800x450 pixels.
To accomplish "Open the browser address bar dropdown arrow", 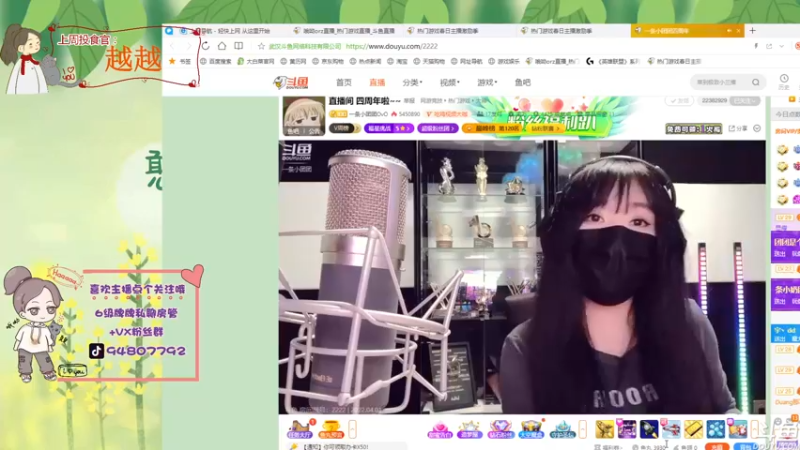I will pos(781,46).
